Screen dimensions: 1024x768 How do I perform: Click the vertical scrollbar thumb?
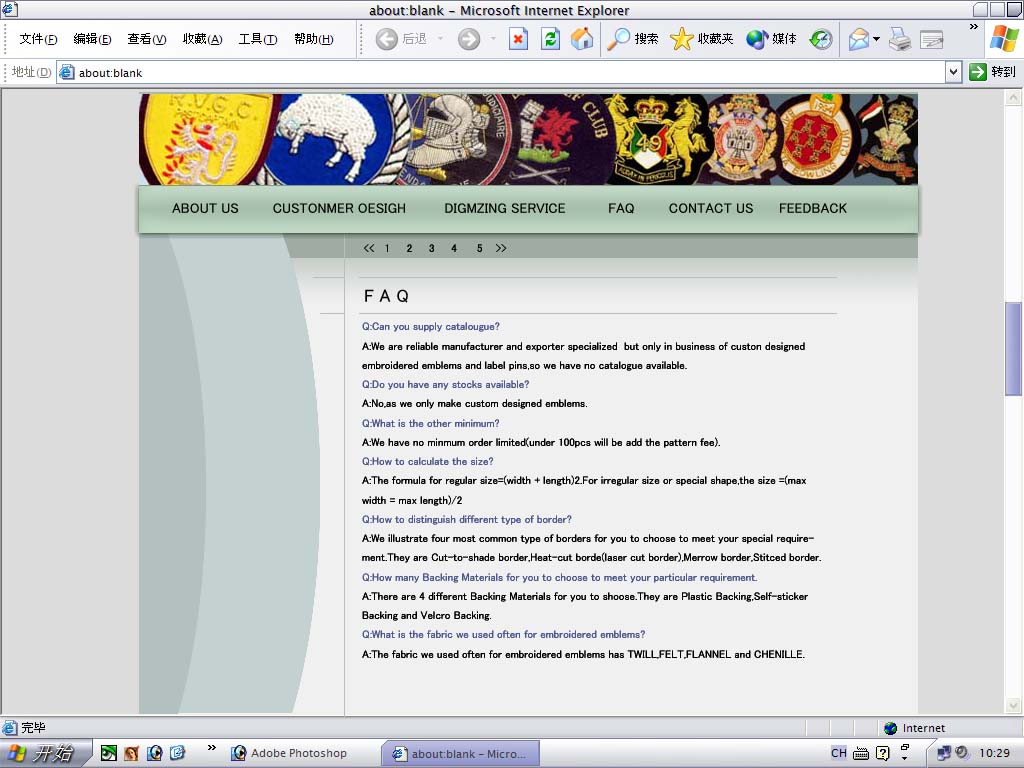(x=1013, y=349)
